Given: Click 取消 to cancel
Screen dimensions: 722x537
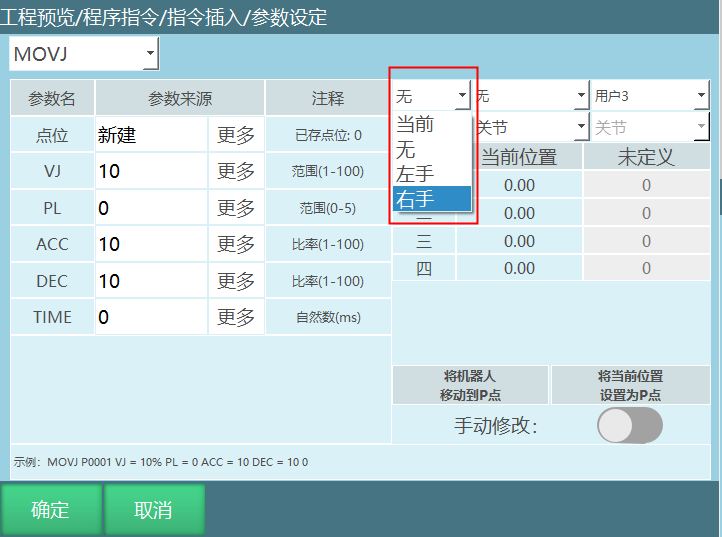Looking at the screenshot, I should coord(154,510).
